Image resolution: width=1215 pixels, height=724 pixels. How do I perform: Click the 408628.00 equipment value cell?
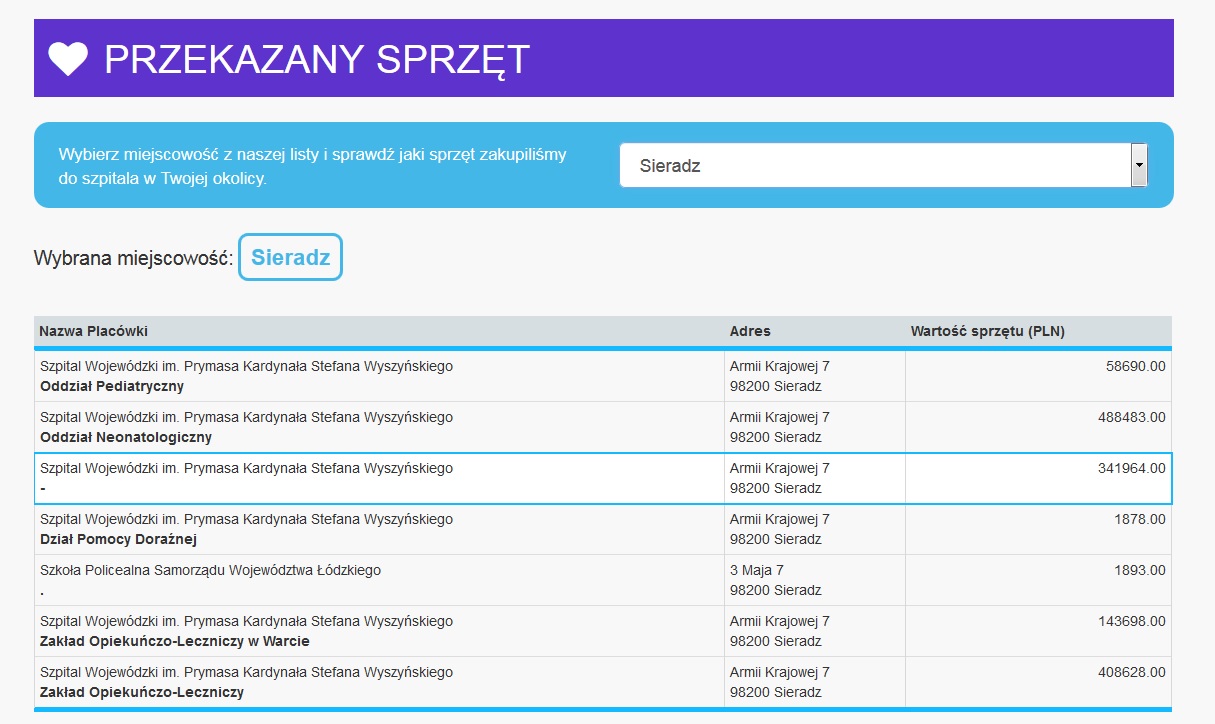(1037, 682)
